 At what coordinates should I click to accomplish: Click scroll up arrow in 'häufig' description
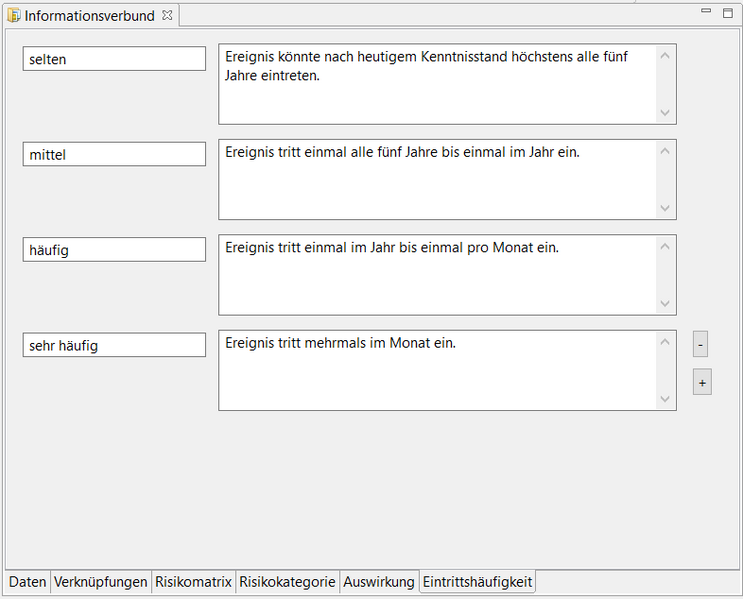pos(665,246)
